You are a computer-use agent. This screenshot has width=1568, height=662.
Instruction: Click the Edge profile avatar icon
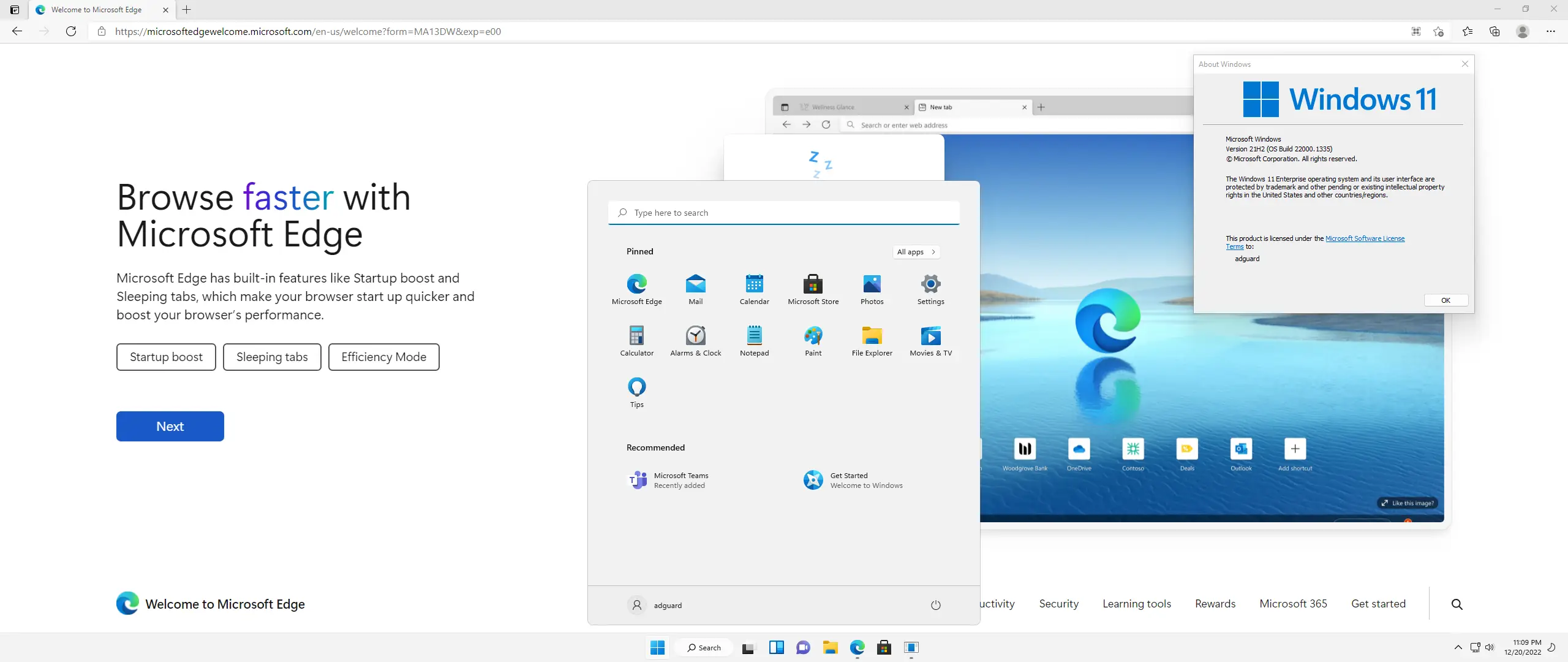click(1523, 31)
